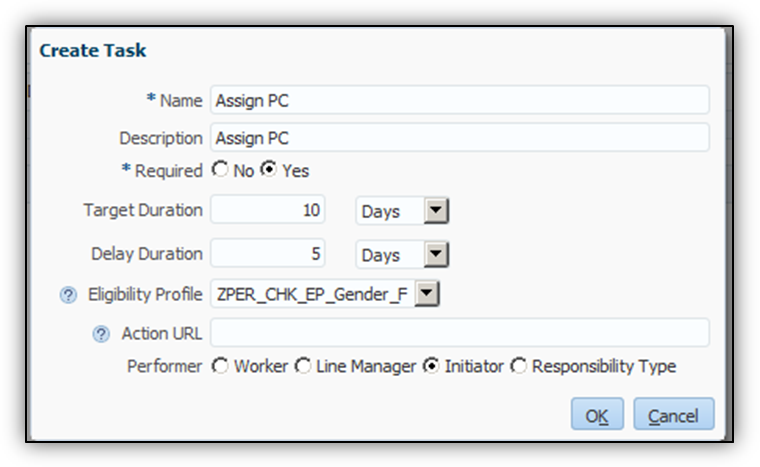The image size is (760, 467).
Task: Choose Initiator as the Performer
Action: [432, 366]
